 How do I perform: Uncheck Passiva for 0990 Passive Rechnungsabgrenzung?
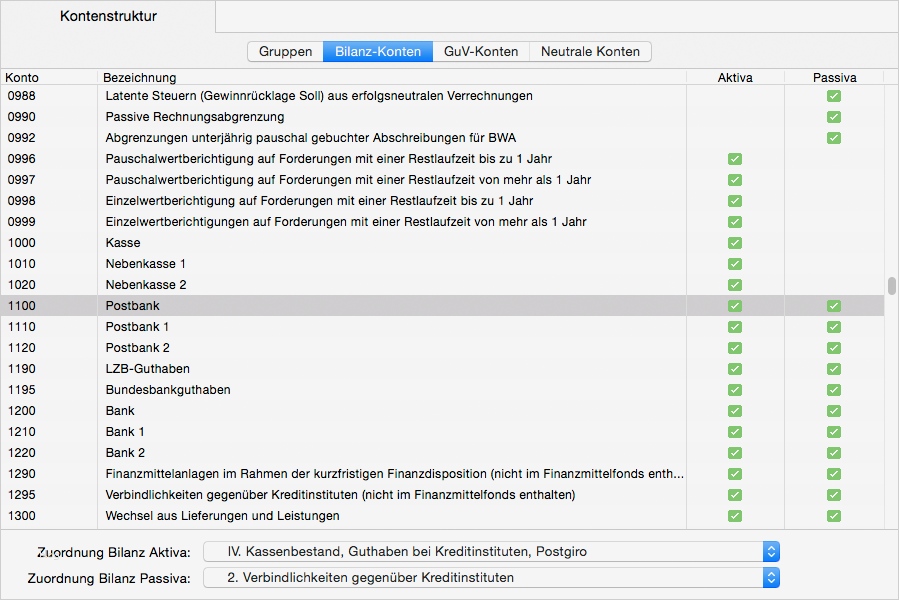pyautogui.click(x=834, y=117)
